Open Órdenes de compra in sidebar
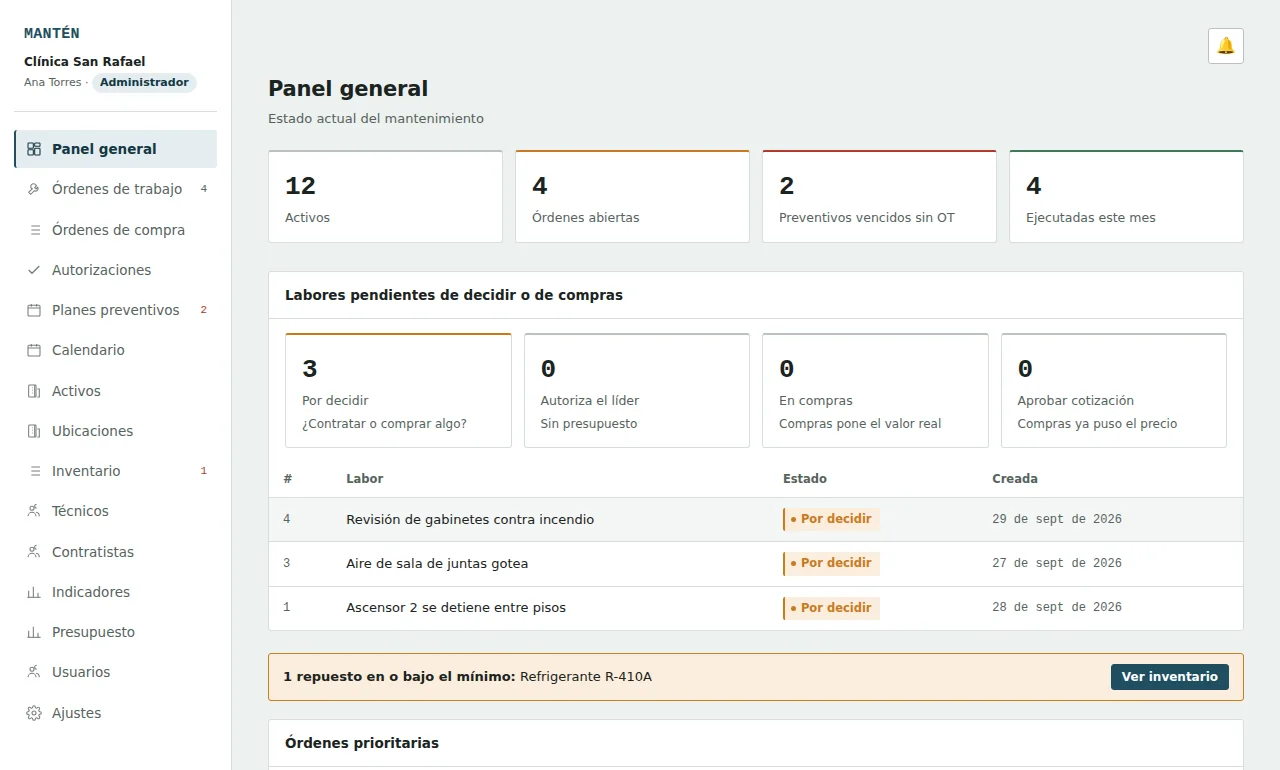 [116, 230]
